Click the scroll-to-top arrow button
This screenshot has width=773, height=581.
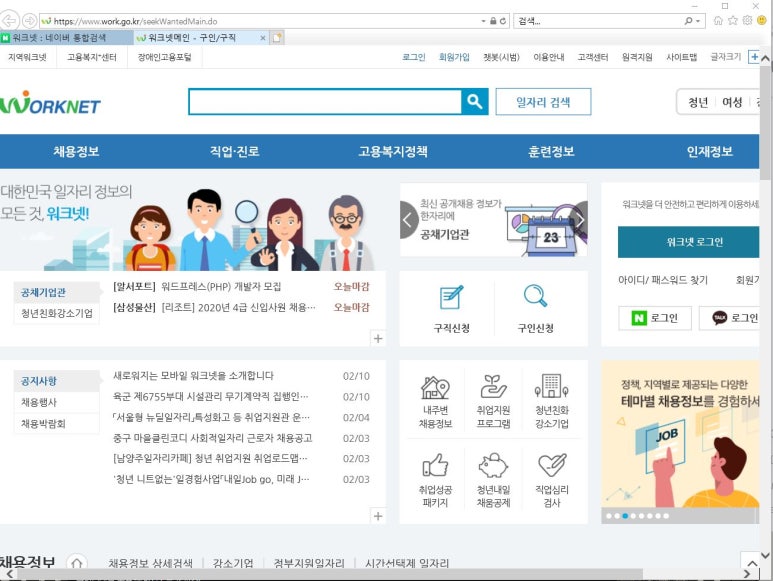click(x=752, y=563)
